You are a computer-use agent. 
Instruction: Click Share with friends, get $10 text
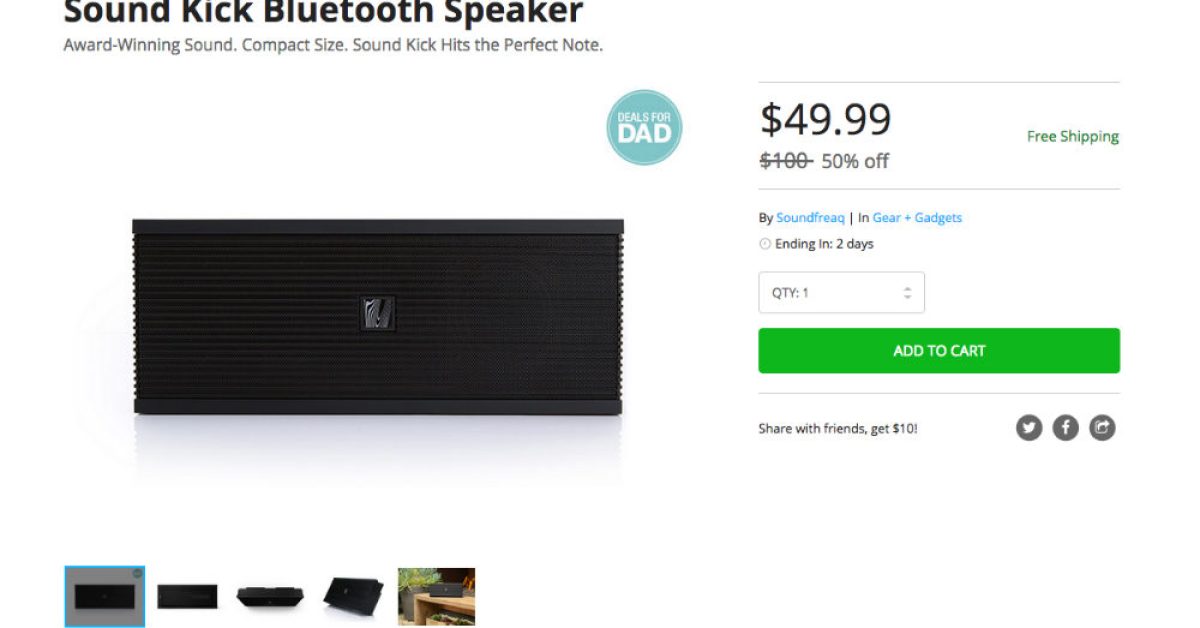(838, 429)
